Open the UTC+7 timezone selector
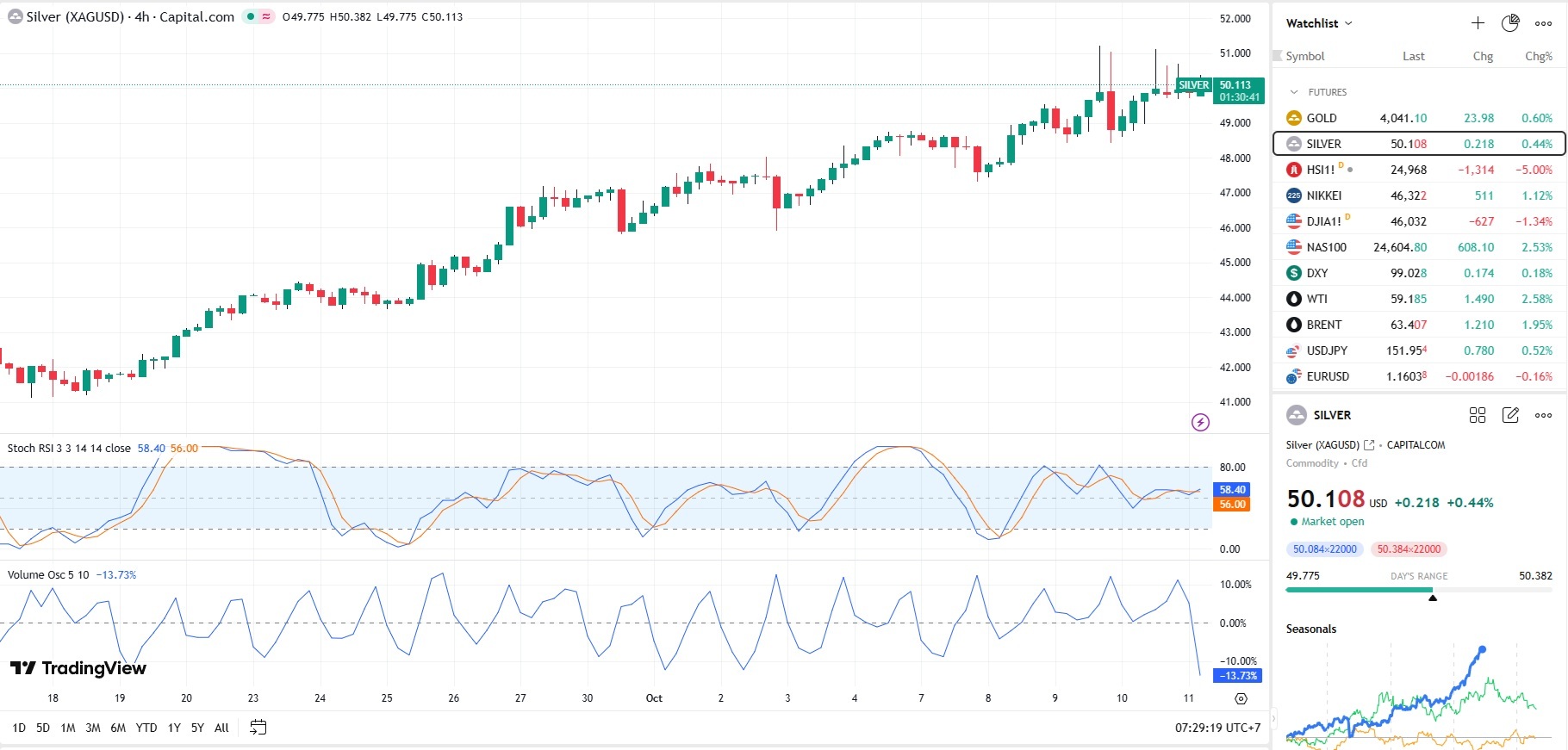The image size is (1568, 750). click(1217, 728)
